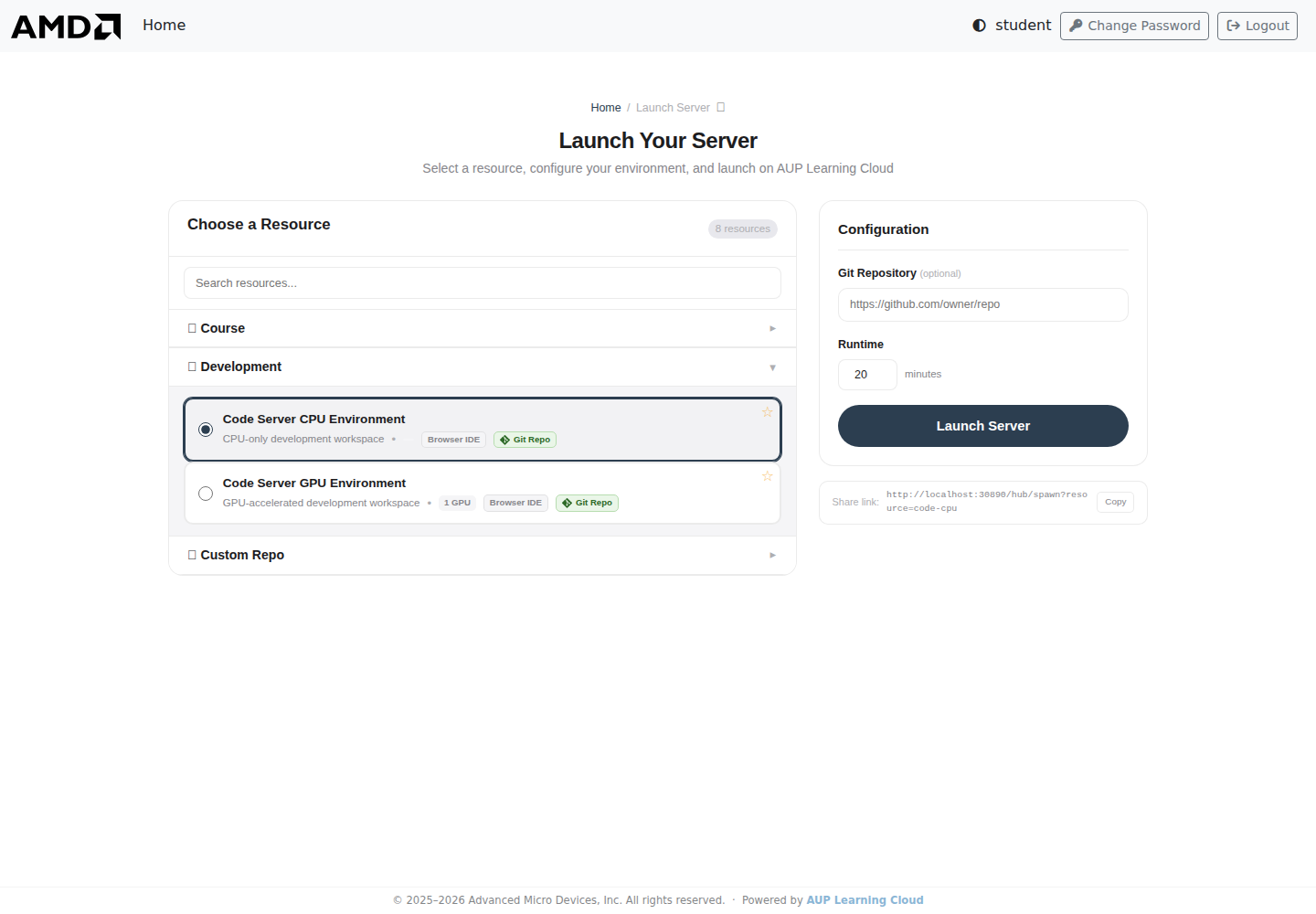Viewport: 1316px width, 914px height.
Task: Click the 1 GPU badge
Action: (457, 503)
